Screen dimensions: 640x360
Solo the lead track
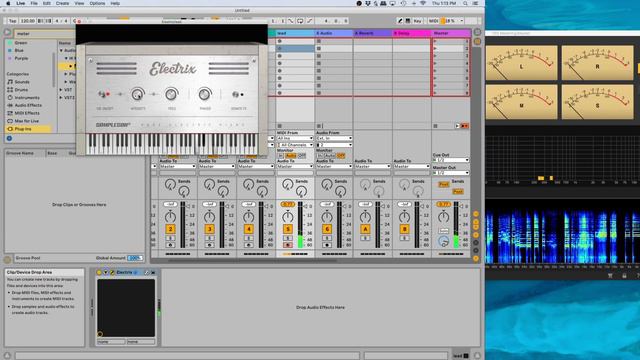tap(288, 238)
